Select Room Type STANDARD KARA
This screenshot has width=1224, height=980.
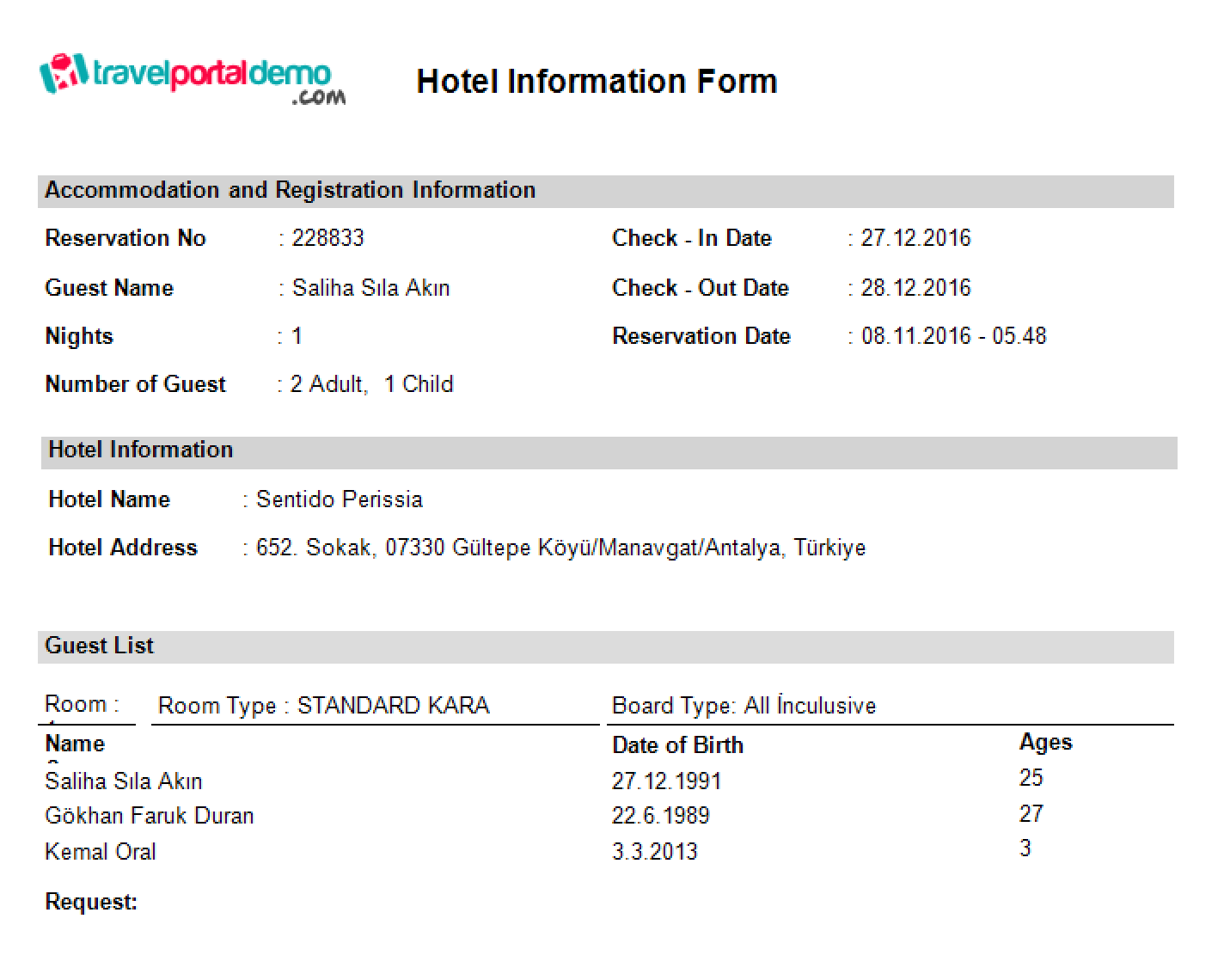pyautogui.click(x=324, y=706)
